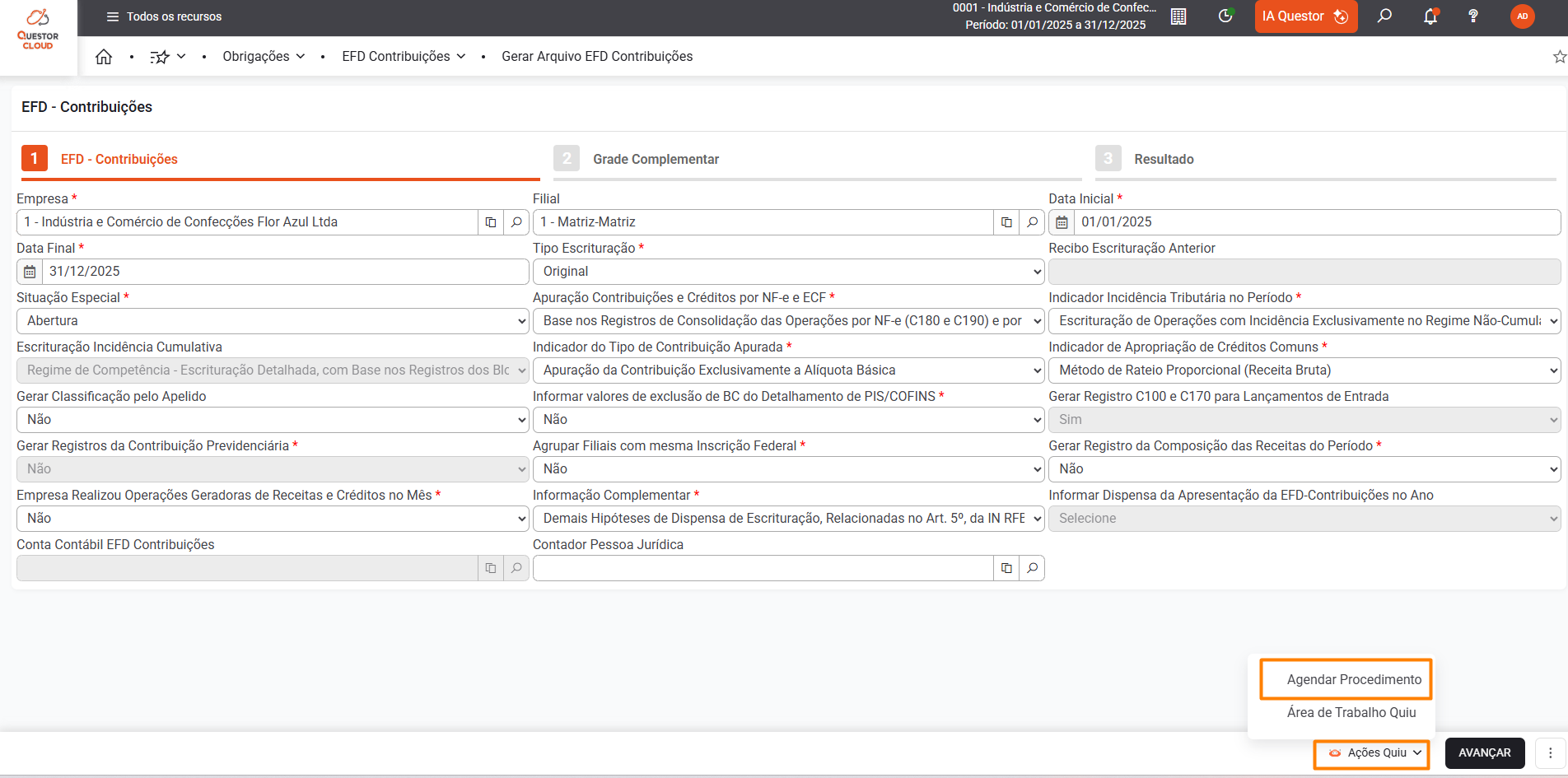The image size is (1568, 778).
Task: Open the notifications bell
Action: (1430, 16)
